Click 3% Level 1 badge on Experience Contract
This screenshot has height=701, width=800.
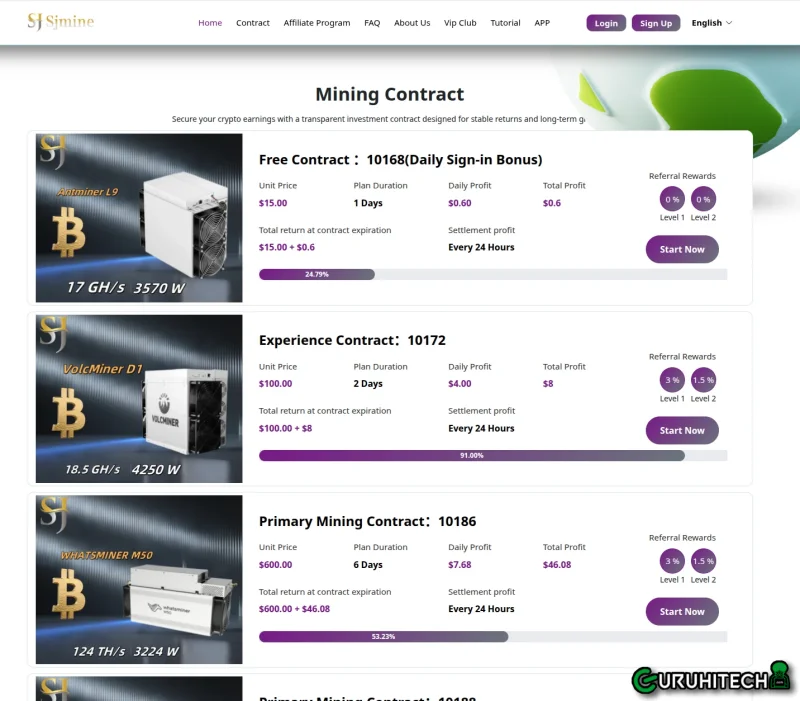tap(672, 380)
